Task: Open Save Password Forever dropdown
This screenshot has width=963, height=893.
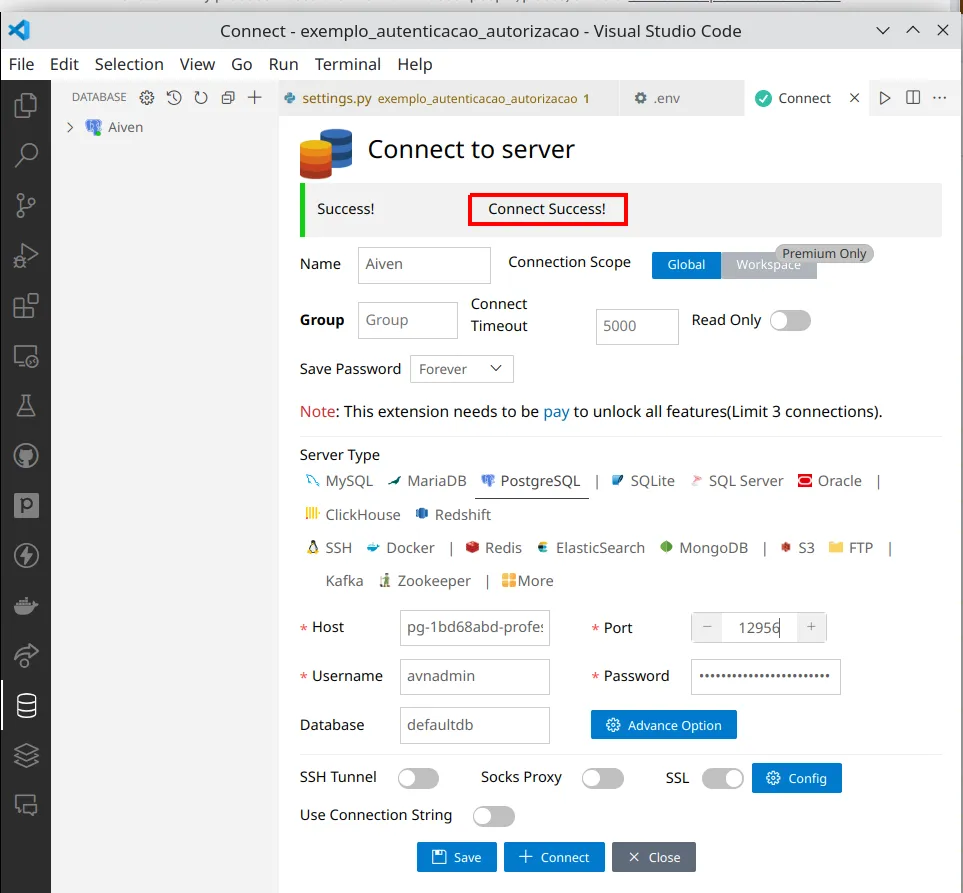Action: 461,369
